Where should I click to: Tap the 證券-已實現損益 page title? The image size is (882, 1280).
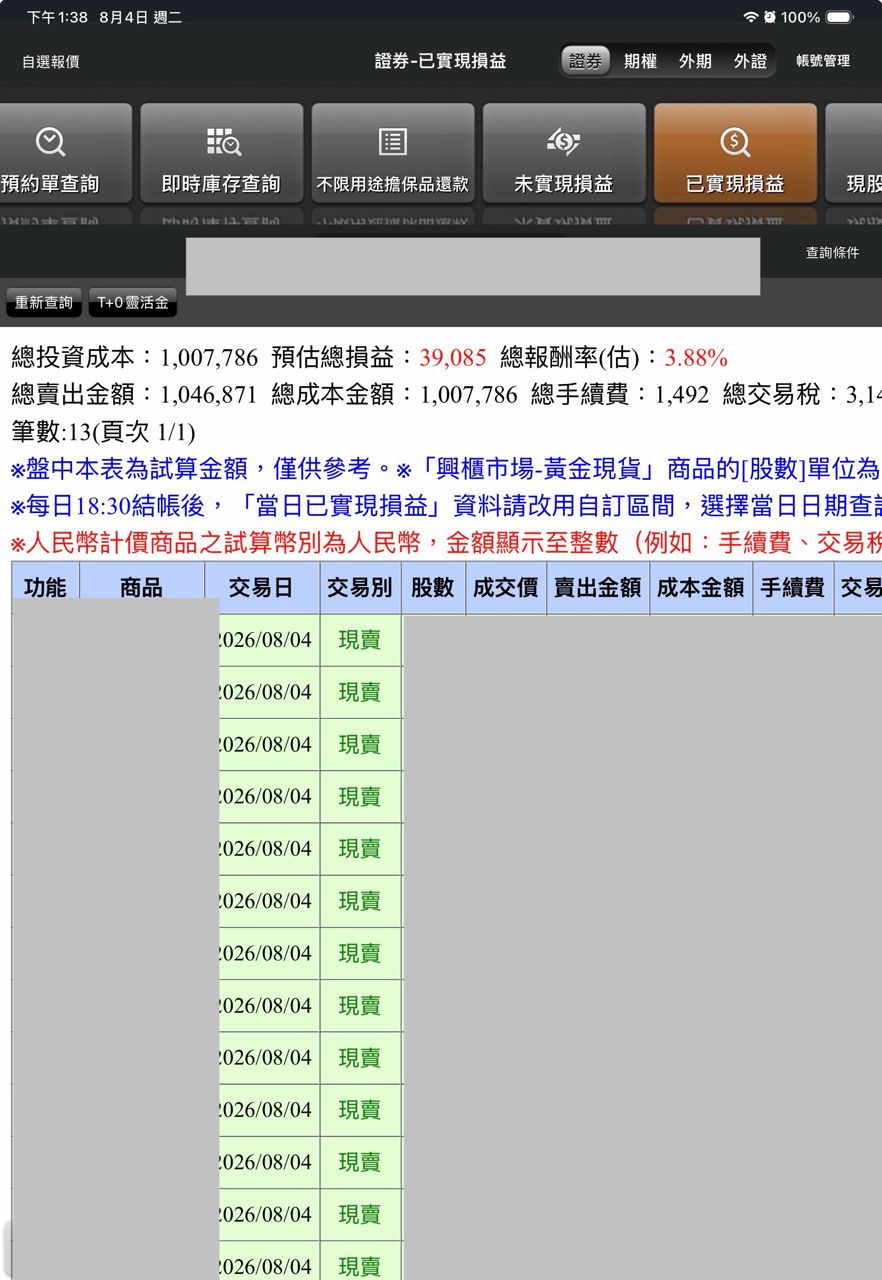(x=441, y=61)
